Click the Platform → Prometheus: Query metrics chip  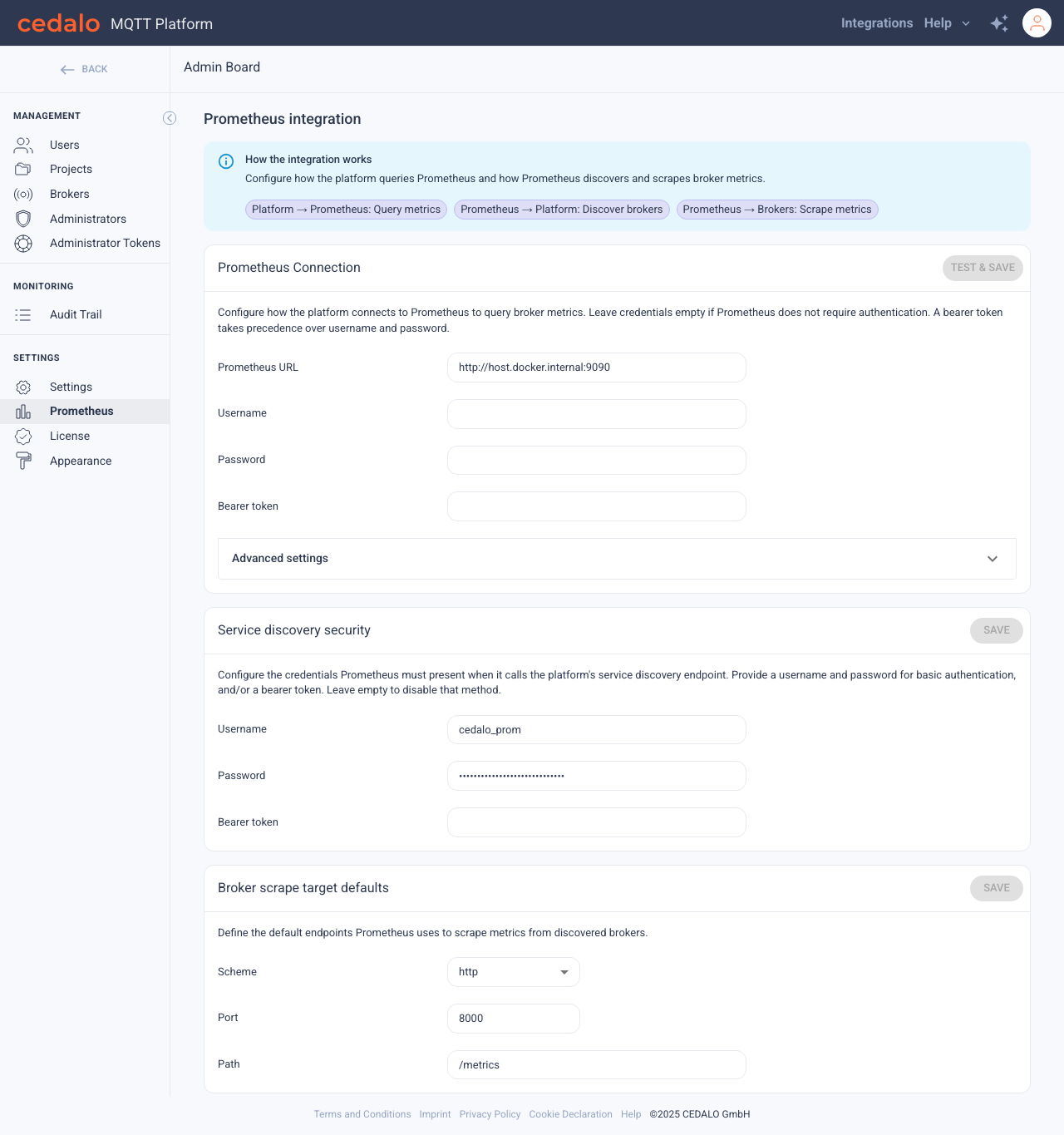pyautogui.click(x=346, y=210)
